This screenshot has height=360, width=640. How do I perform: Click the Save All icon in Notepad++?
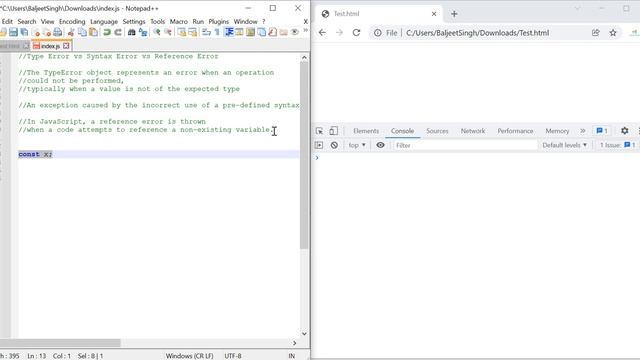tap(24, 32)
